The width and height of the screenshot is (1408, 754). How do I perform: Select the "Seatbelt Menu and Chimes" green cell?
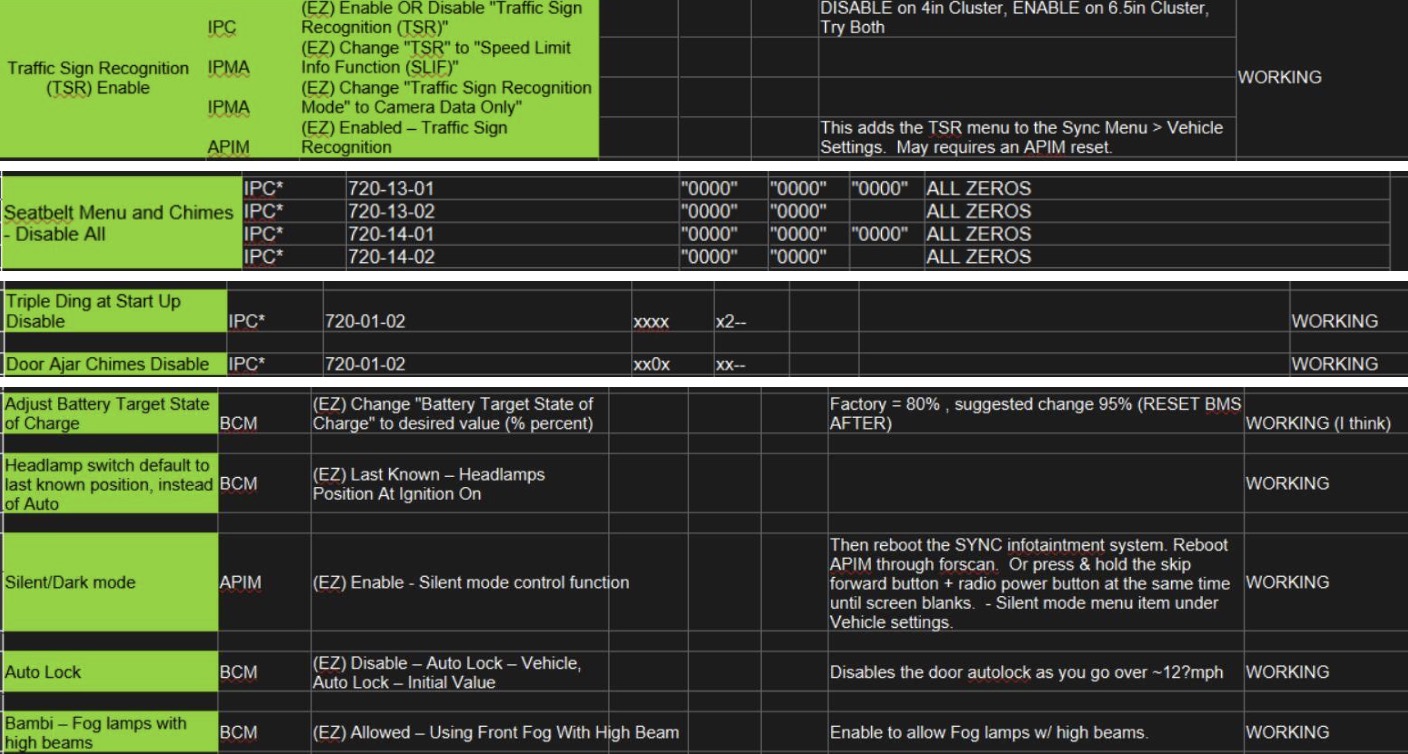(x=119, y=223)
